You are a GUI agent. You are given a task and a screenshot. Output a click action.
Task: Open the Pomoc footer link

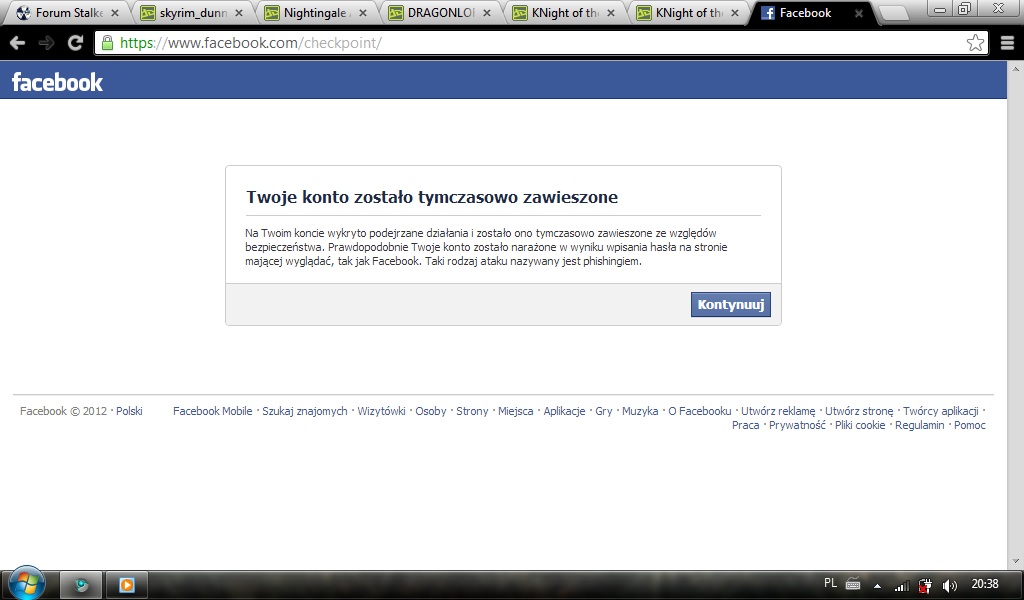(x=970, y=426)
